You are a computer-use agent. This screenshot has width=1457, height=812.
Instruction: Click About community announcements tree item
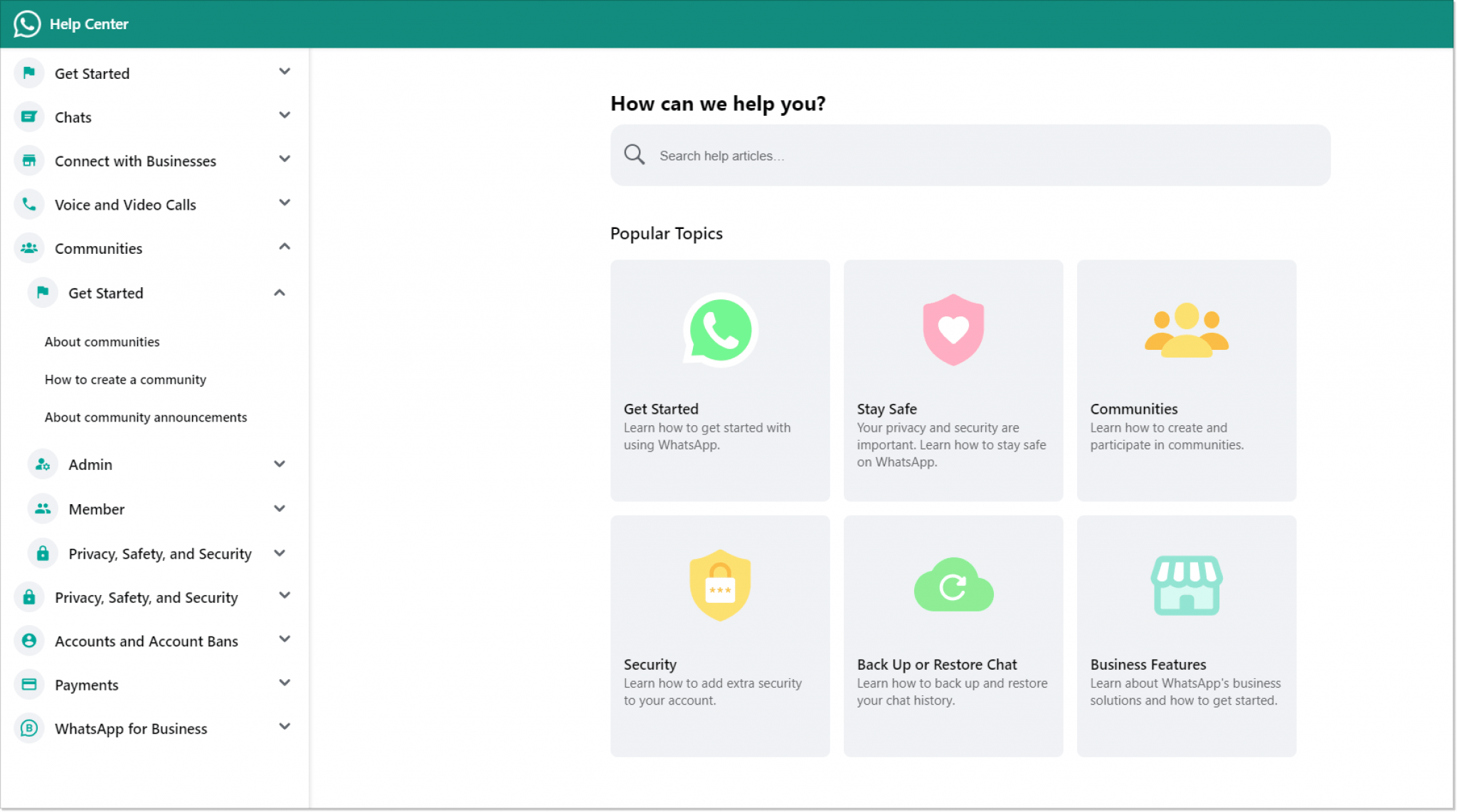145,417
